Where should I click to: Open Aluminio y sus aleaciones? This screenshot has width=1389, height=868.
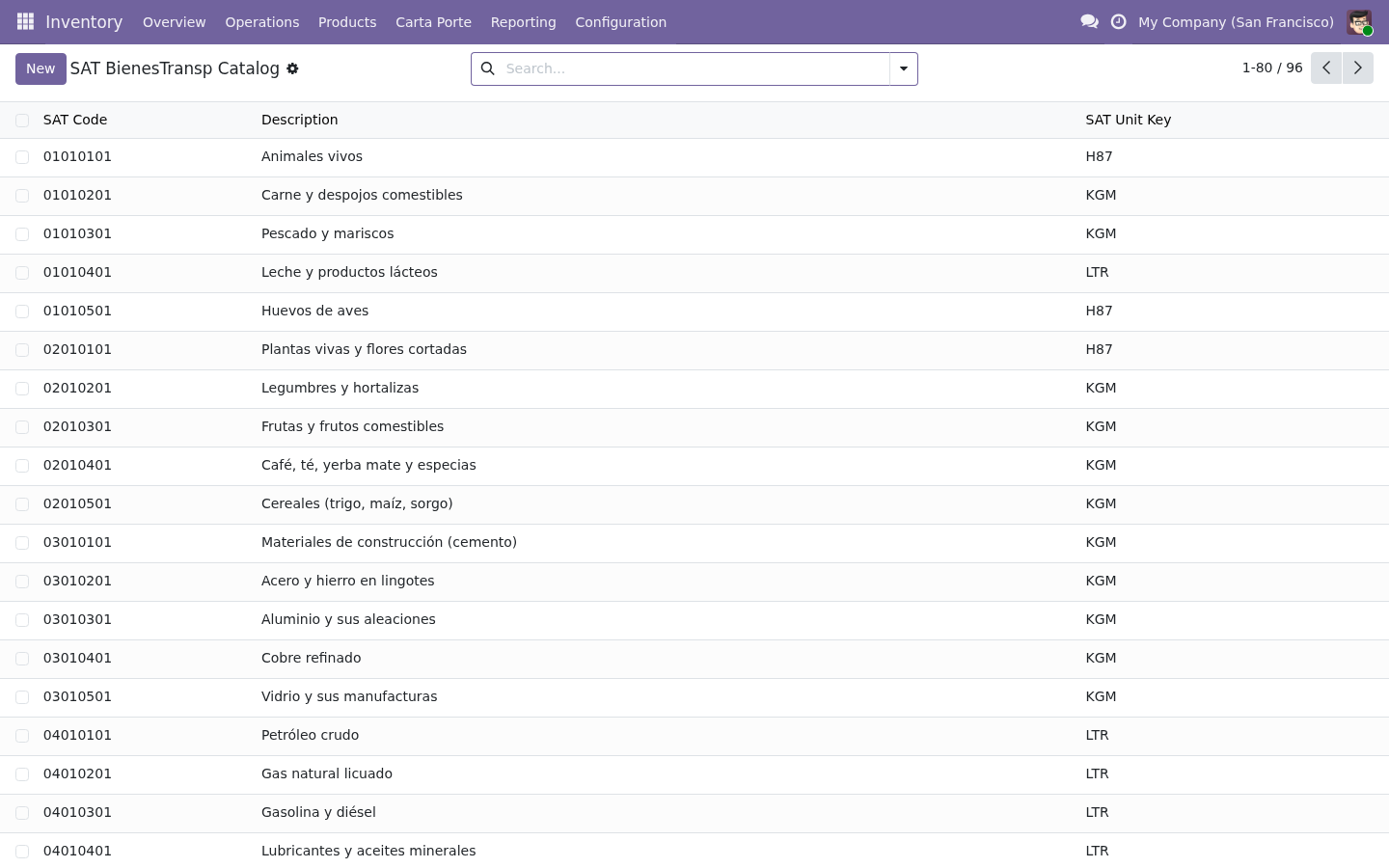(348, 619)
